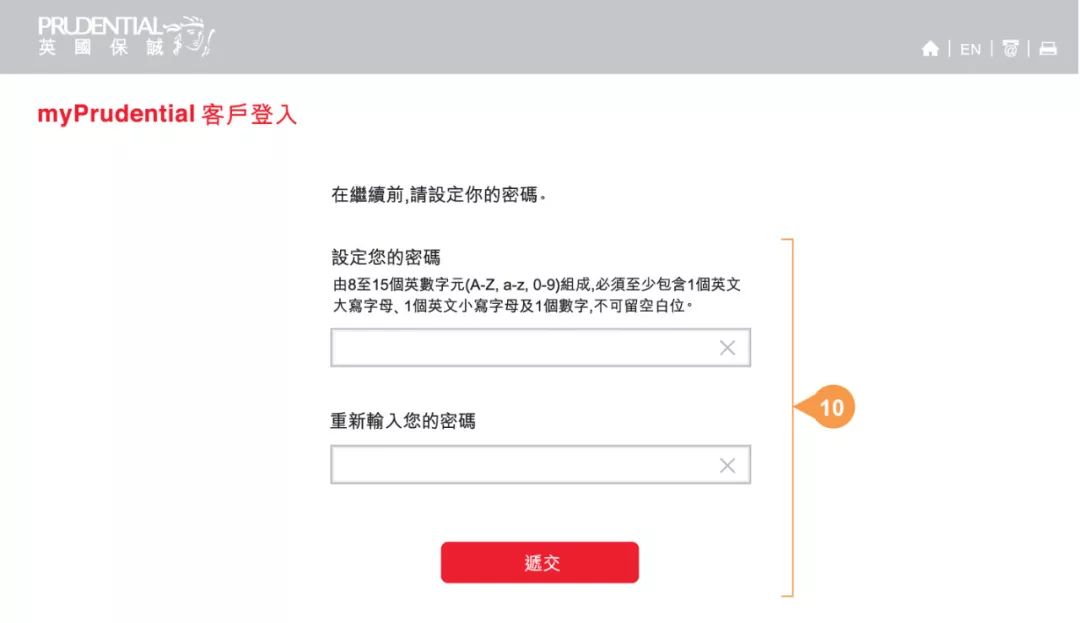Focus the re-enter password input box

541,465
